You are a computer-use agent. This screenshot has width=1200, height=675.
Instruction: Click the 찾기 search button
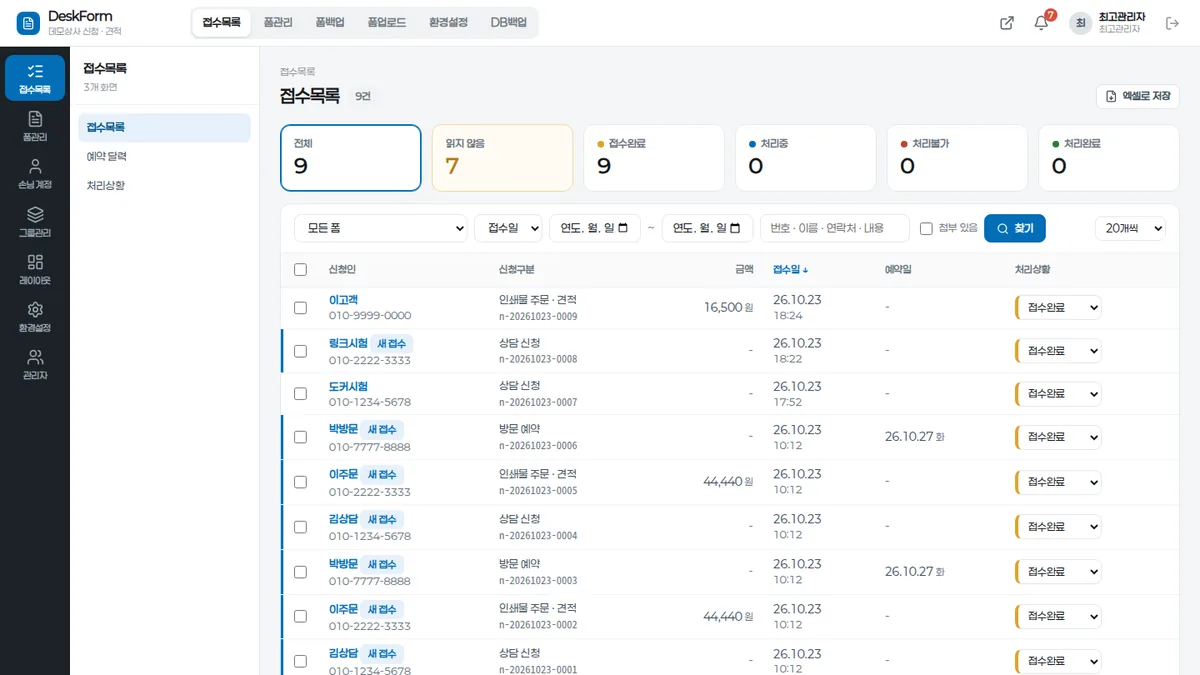pos(1015,228)
